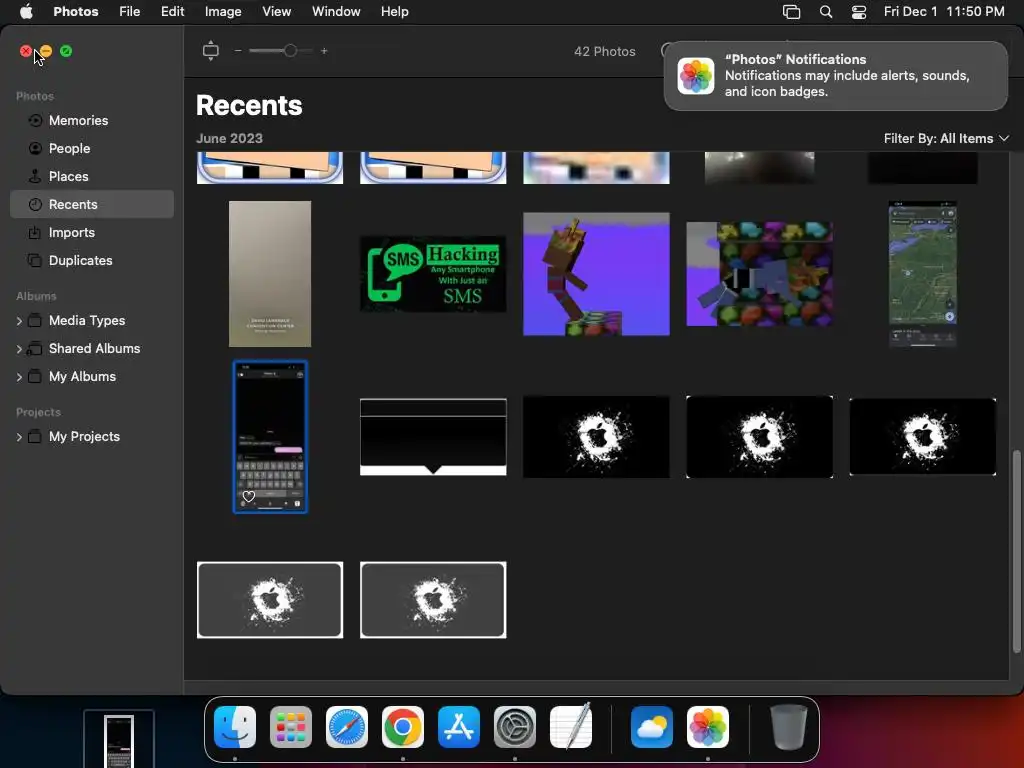The height and width of the screenshot is (768, 1024).
Task: Click the Shared Albums folder icon
Action: point(35,349)
